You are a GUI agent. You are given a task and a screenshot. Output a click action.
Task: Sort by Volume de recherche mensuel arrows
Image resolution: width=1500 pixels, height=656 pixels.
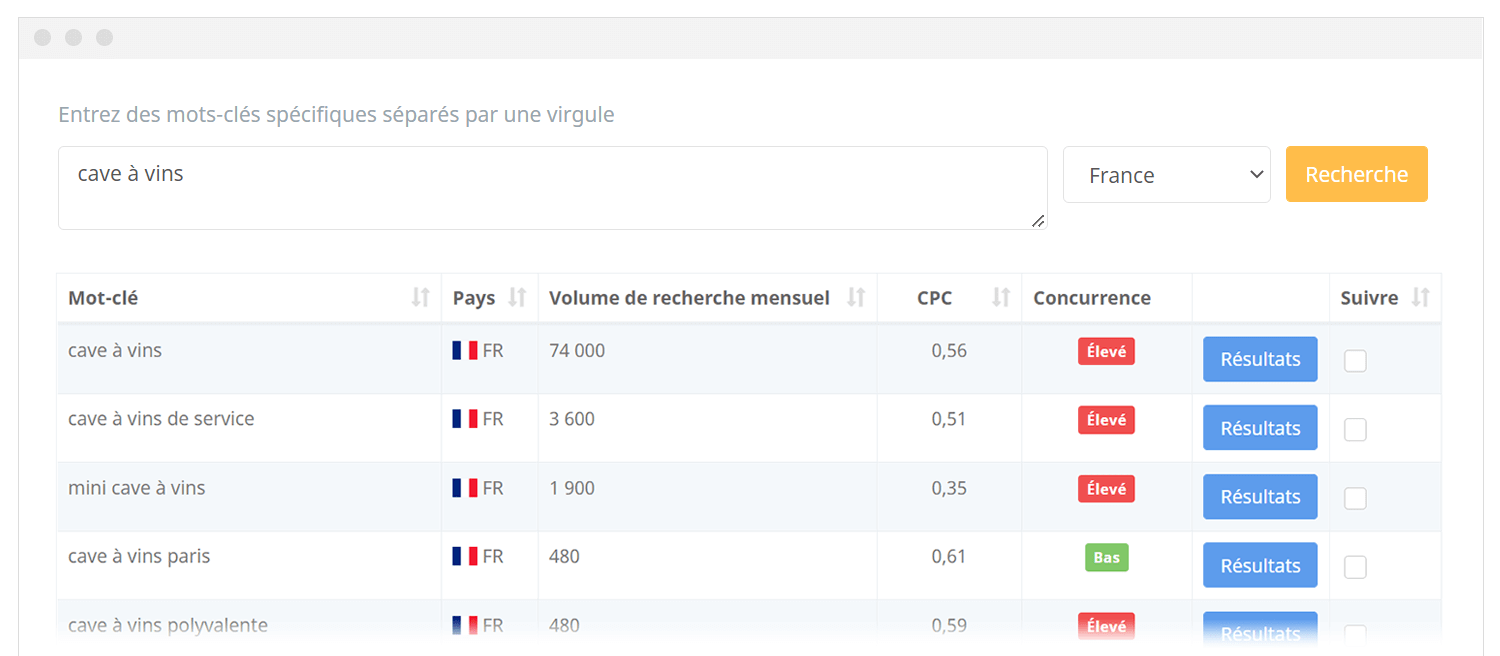(x=856, y=298)
